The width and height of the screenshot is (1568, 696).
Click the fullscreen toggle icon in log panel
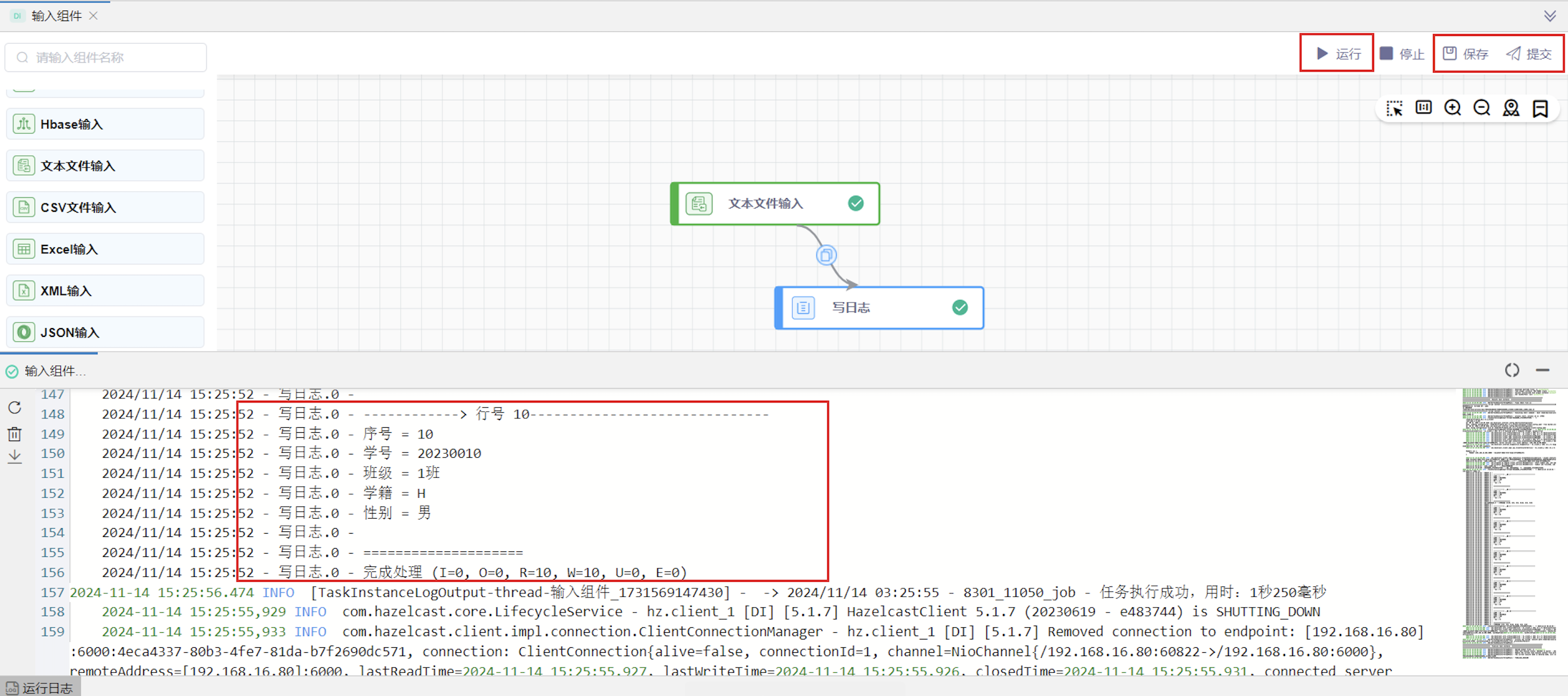(x=1511, y=370)
